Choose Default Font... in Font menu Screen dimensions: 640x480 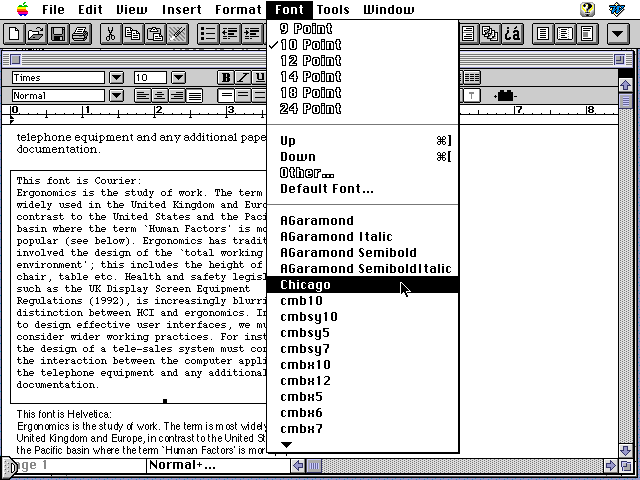point(363,189)
